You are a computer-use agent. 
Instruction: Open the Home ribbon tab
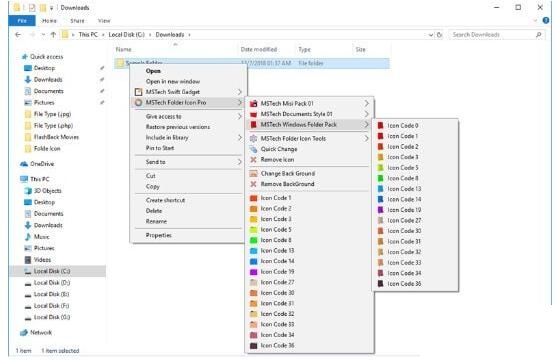(49, 21)
